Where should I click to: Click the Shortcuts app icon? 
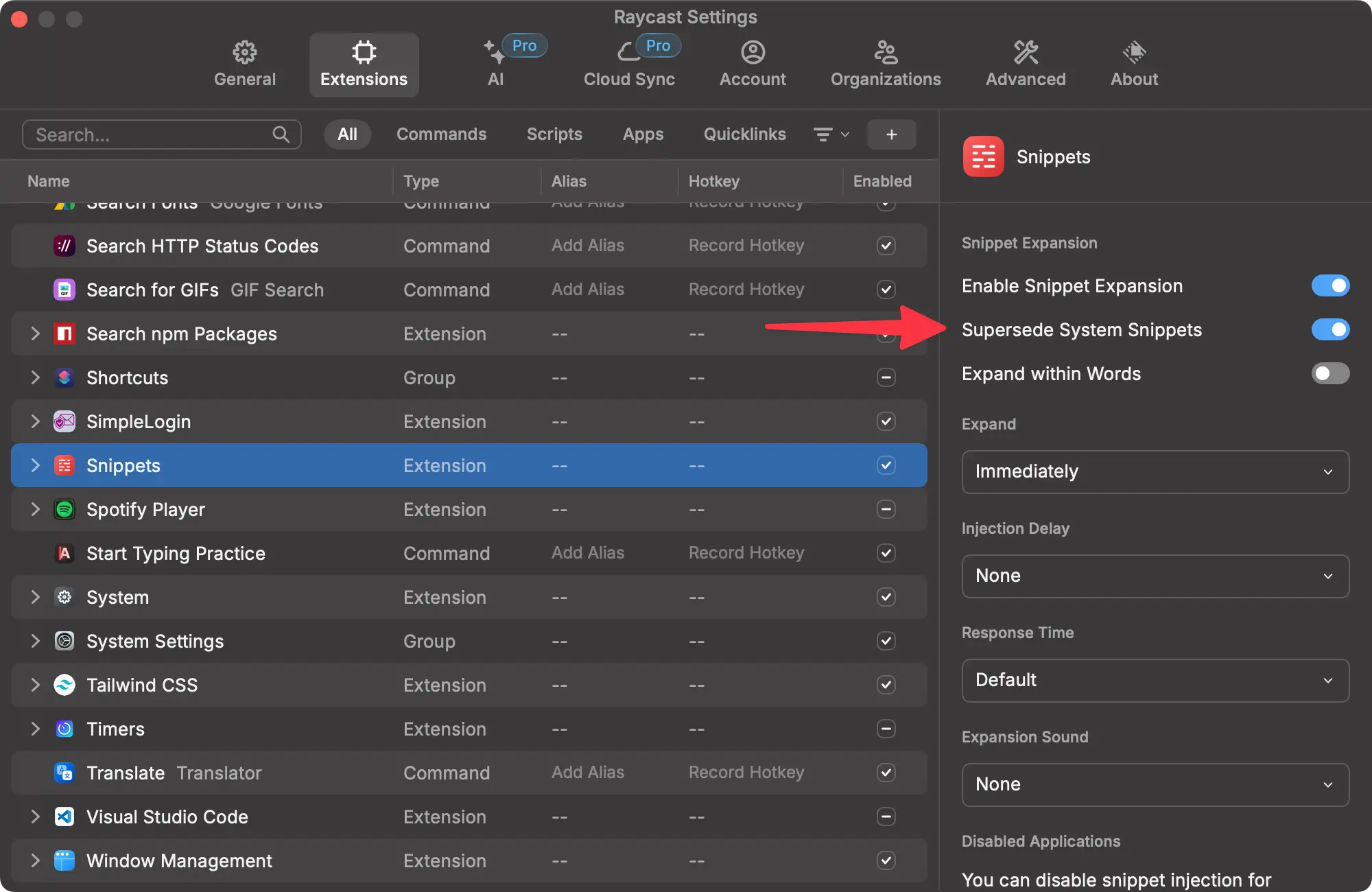coord(64,377)
